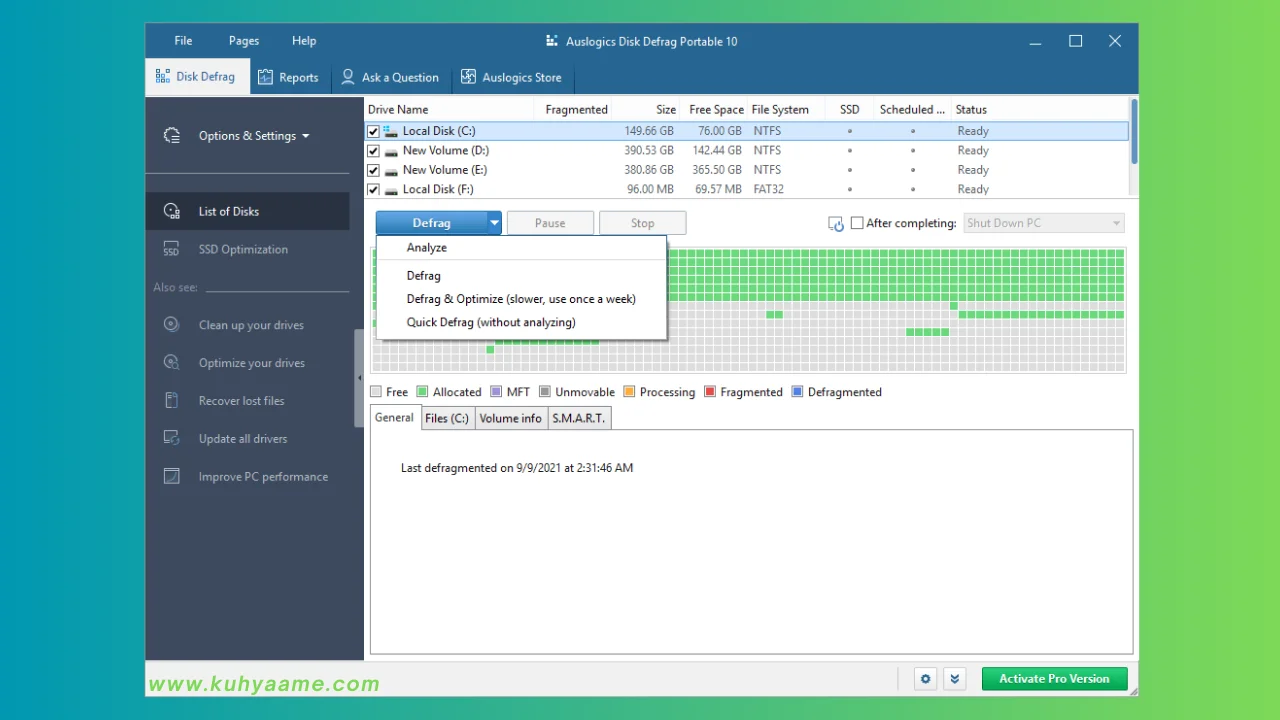Uncheck the Local Disk (F:) checkbox
This screenshot has width=1280, height=720.
point(373,189)
